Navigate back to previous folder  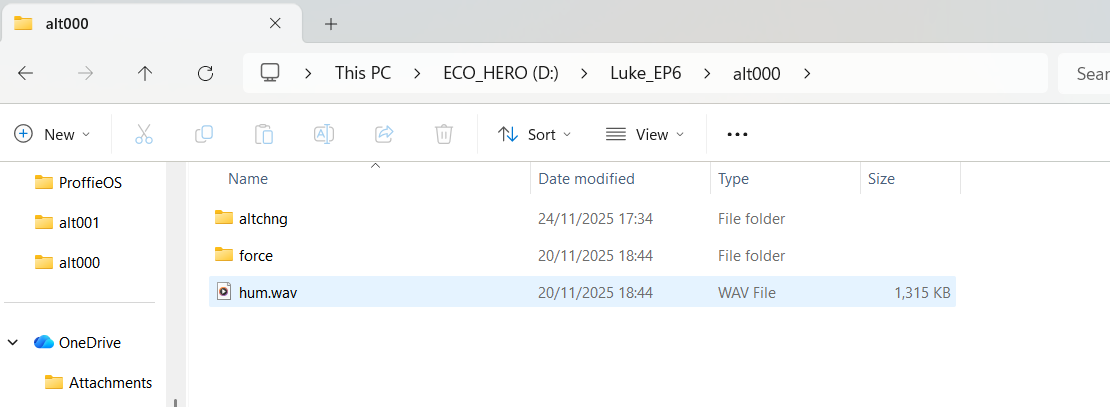(26, 73)
